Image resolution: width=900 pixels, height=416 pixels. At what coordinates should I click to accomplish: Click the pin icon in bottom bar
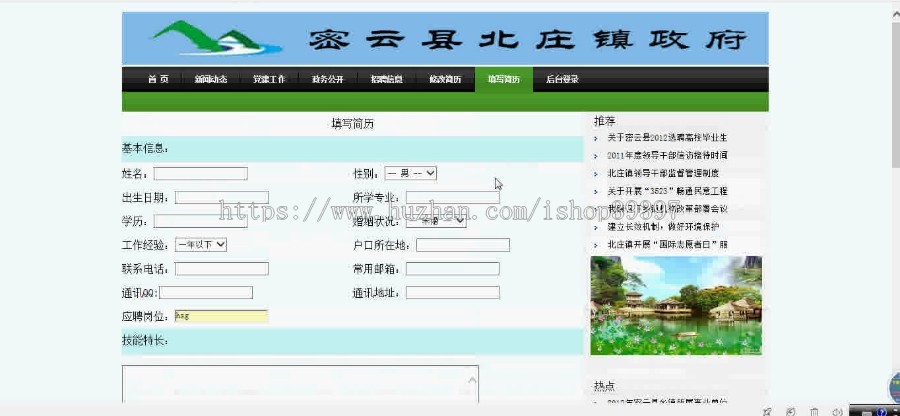pos(767,411)
